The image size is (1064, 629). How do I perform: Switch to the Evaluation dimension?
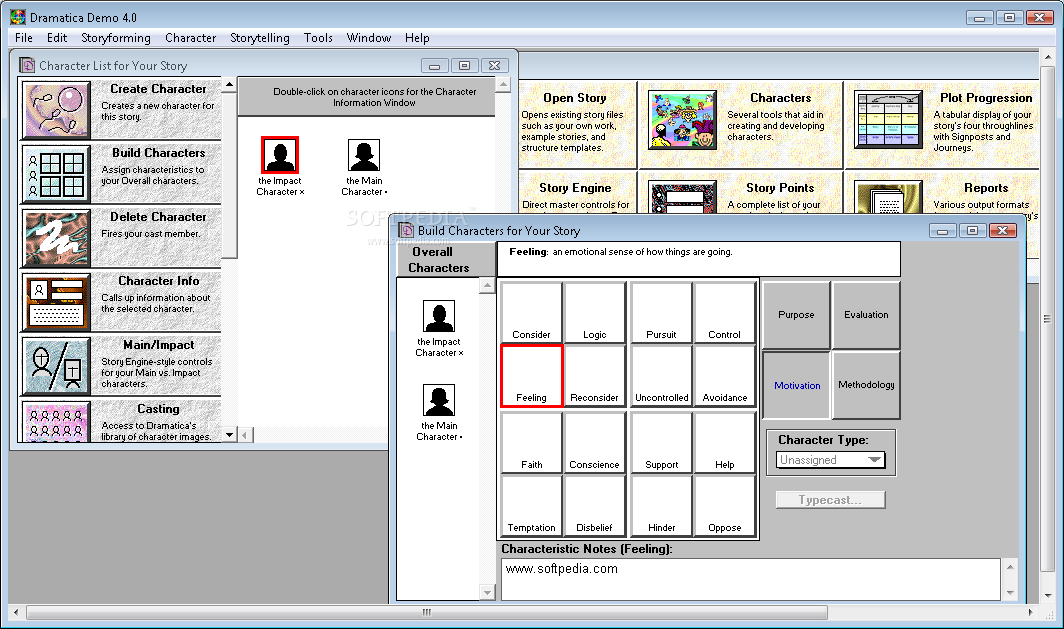(x=867, y=315)
